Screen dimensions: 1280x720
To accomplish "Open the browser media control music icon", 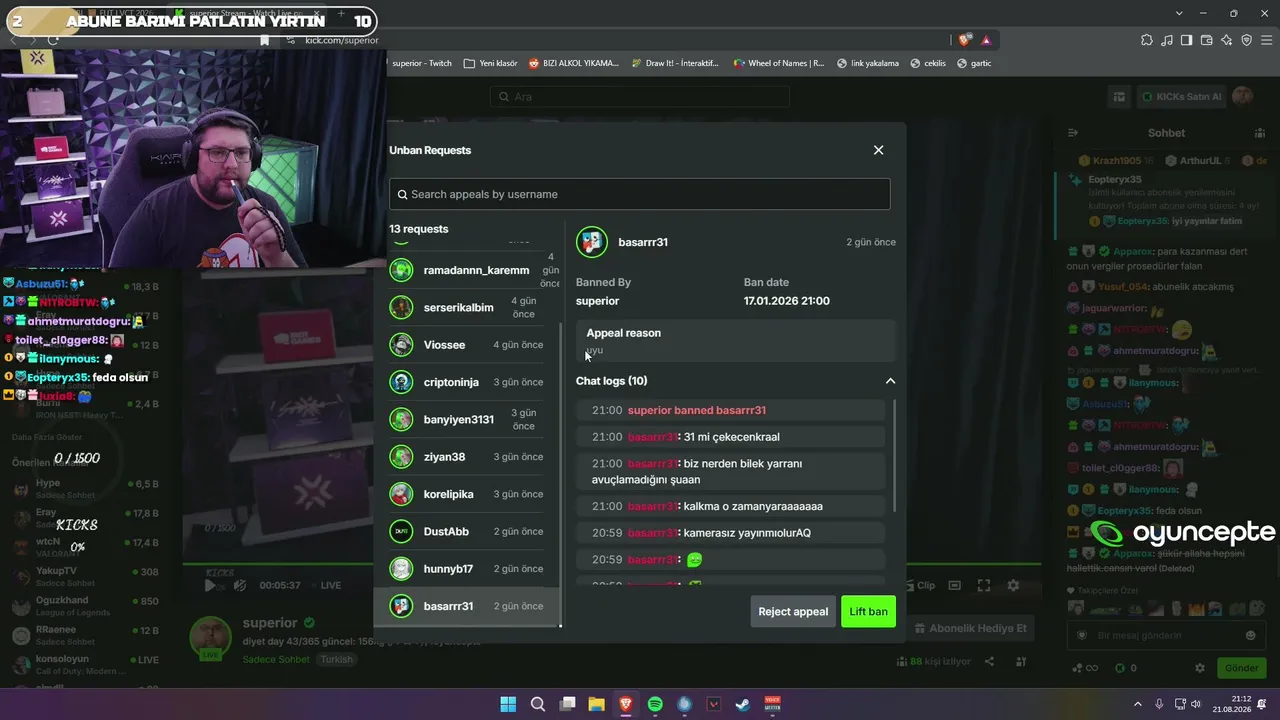I will click(1166, 40).
